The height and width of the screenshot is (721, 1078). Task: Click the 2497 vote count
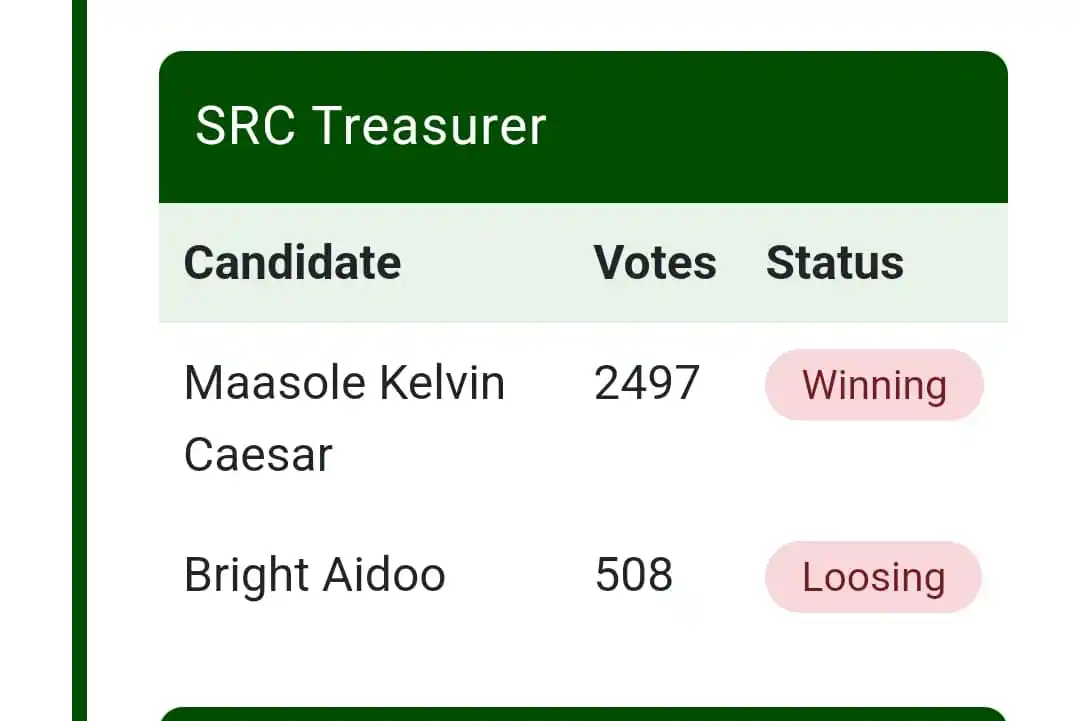point(647,383)
